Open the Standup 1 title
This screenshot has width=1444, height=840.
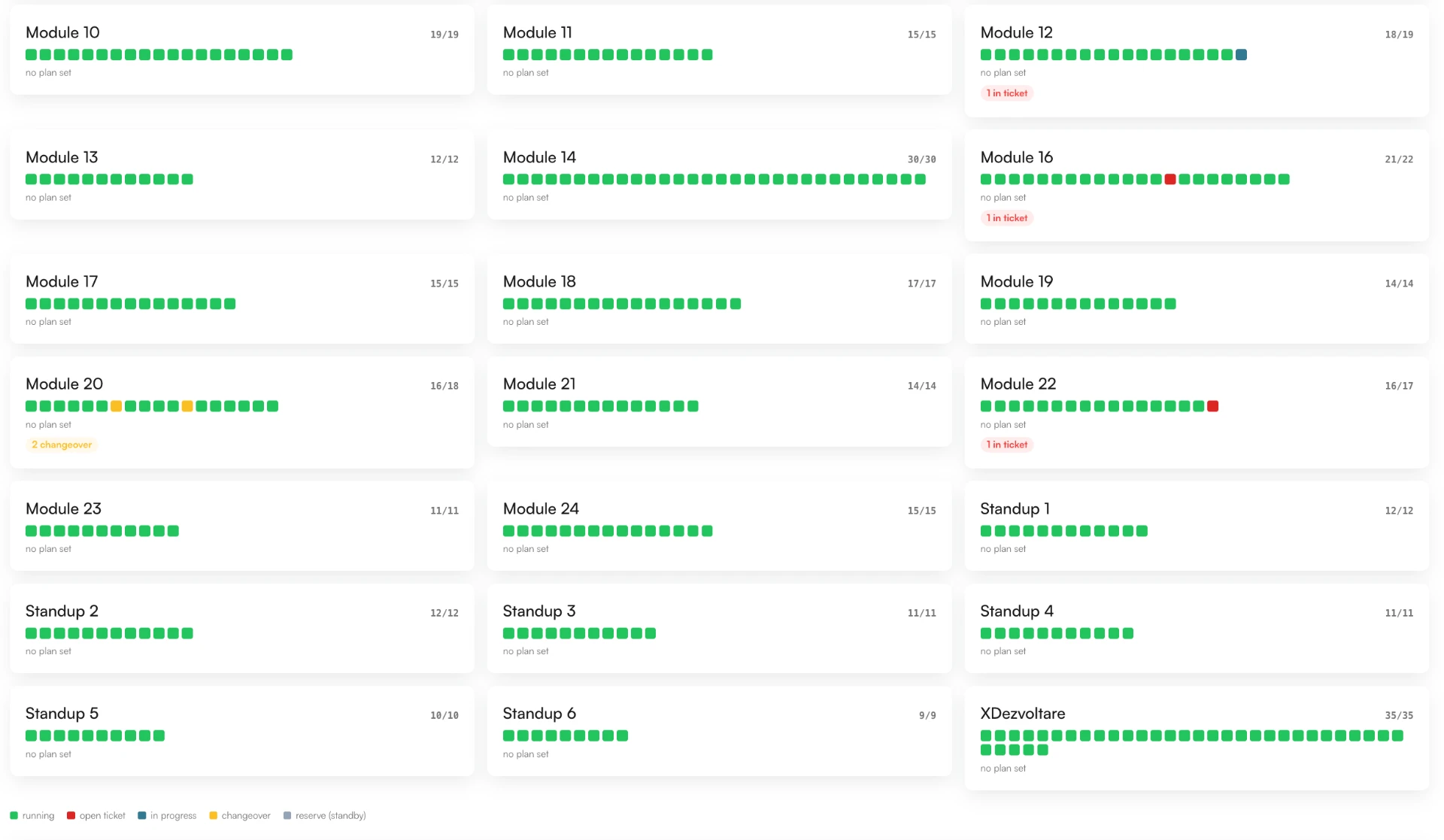(1015, 508)
